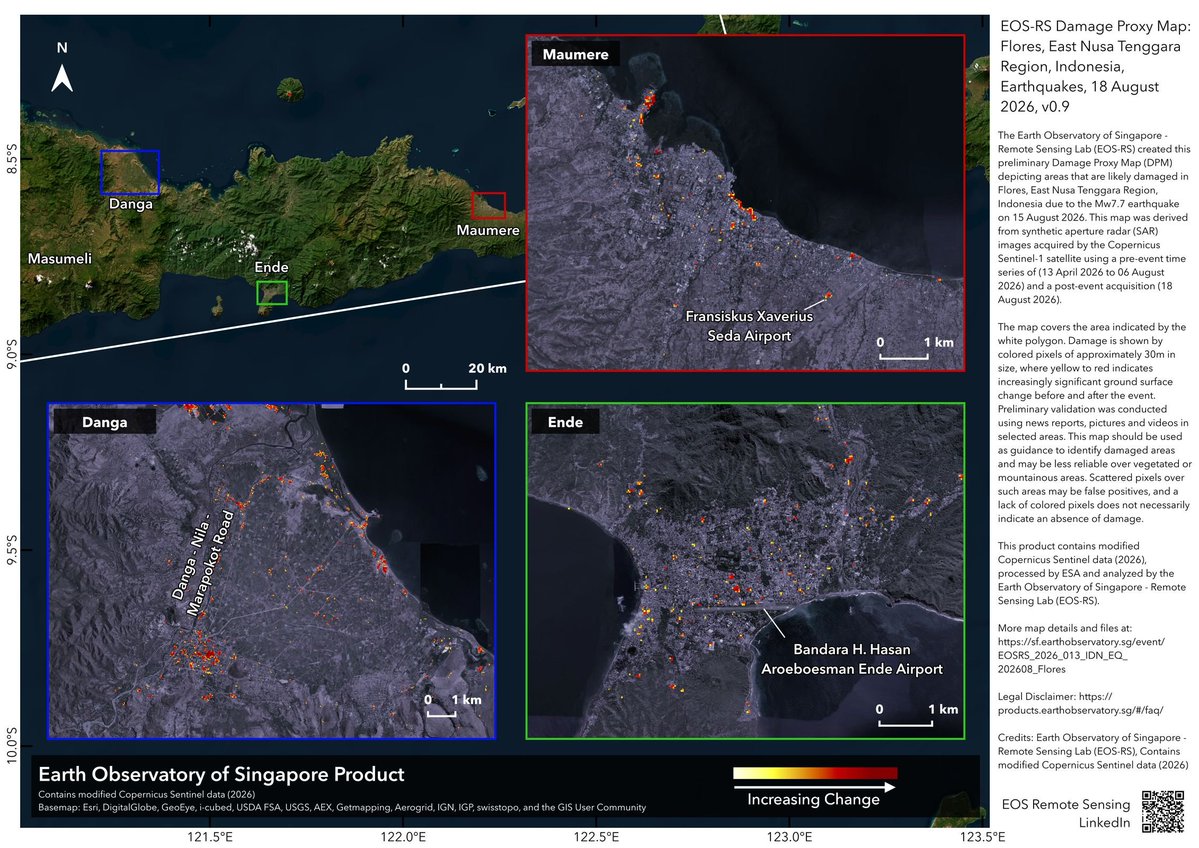Click the 9.0°S latitude label
Screen dimensions: 1199x848
tap(11, 355)
